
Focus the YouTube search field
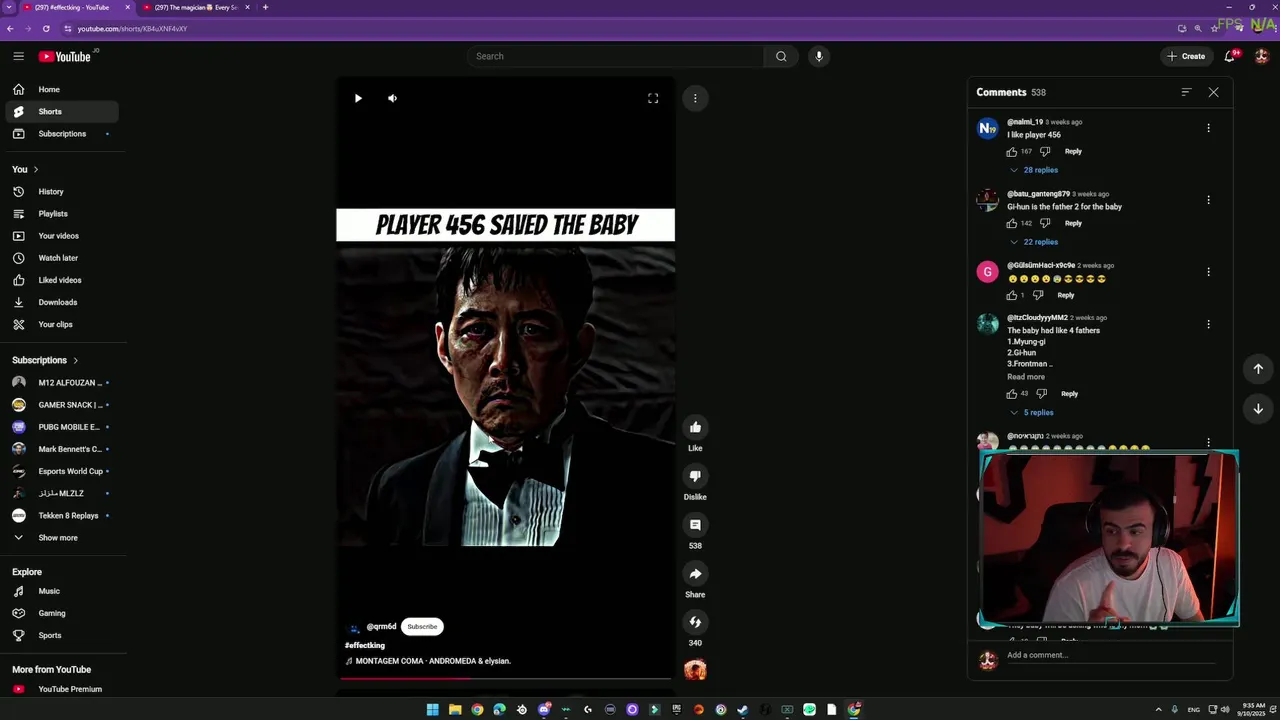[x=615, y=56]
